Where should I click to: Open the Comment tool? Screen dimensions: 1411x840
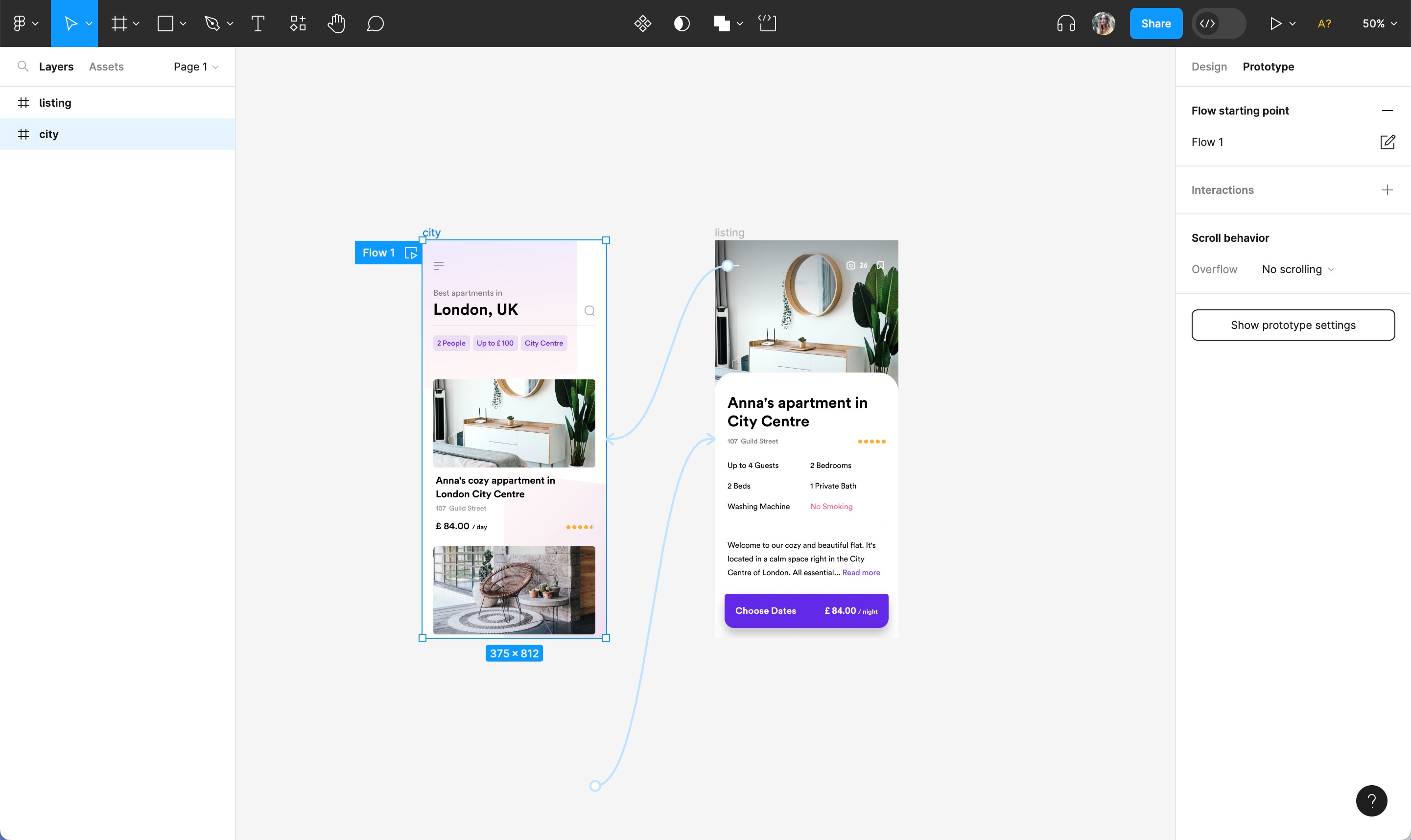click(374, 23)
